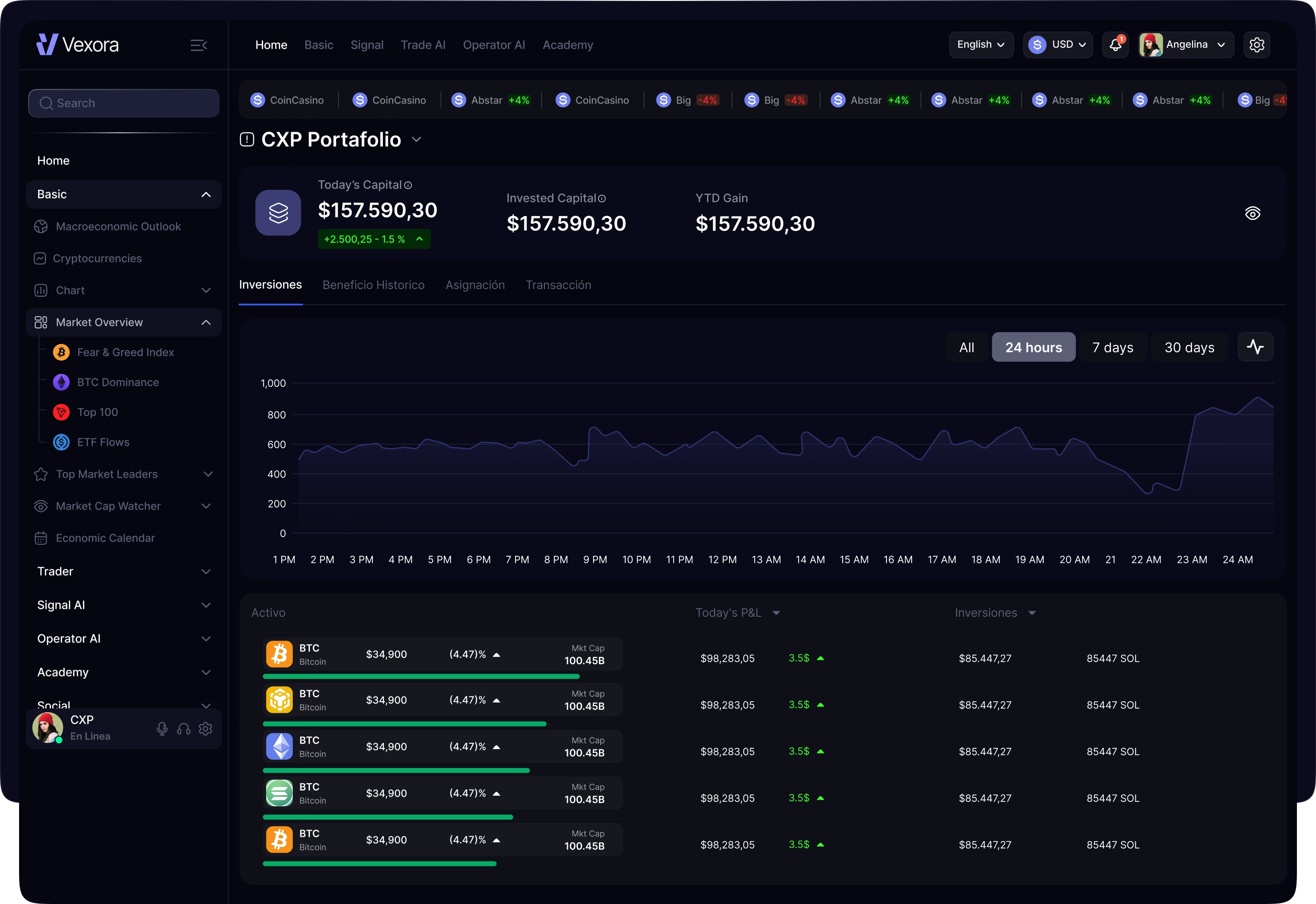Open the Trade AI menu item
Viewport: 1316px width, 904px height.
tap(423, 45)
